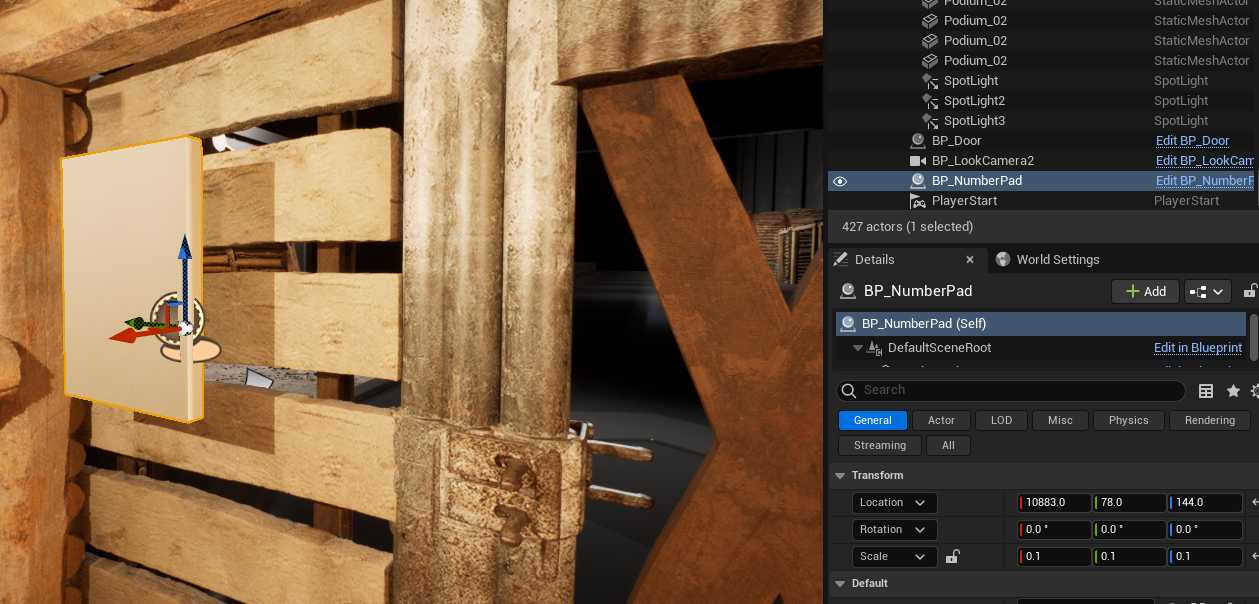Select the PlayerStart row in the outliner

tap(1041, 201)
